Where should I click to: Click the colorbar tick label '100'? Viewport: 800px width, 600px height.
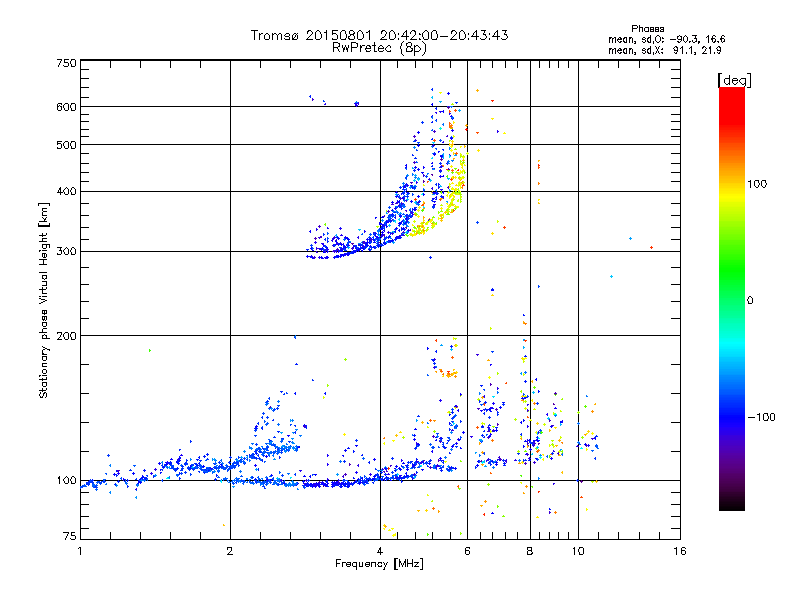tap(757, 184)
